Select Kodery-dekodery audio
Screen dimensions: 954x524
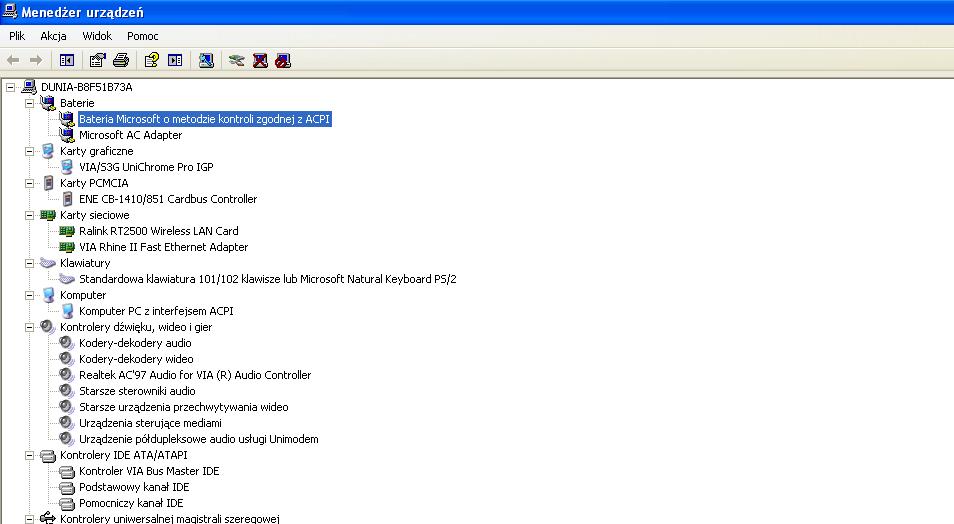pyautogui.click(x=135, y=343)
